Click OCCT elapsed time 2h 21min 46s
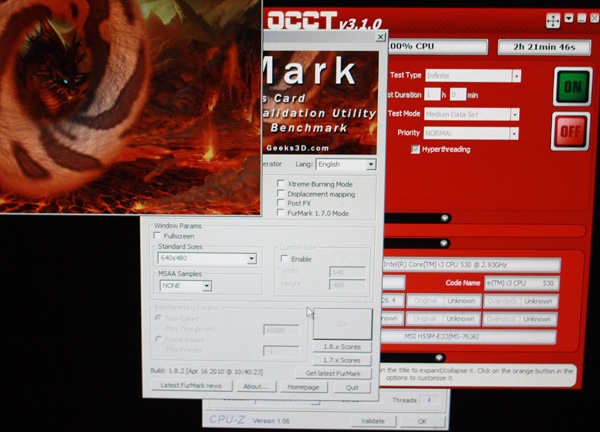The image size is (600, 432). tap(544, 47)
